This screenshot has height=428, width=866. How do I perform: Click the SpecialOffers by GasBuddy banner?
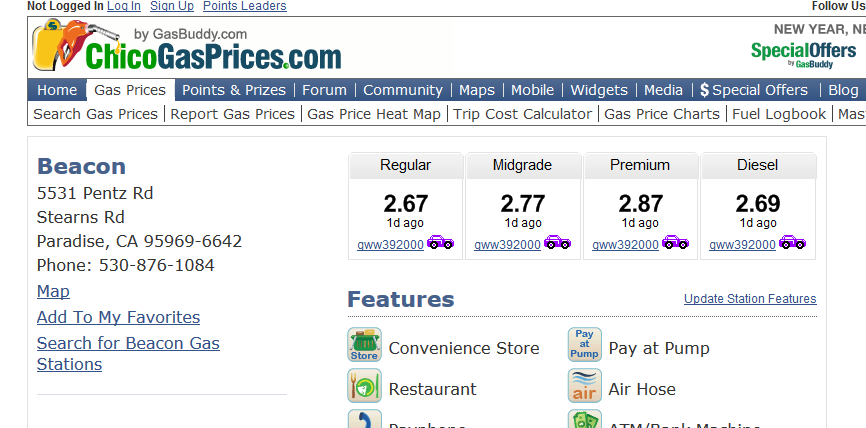pos(804,55)
